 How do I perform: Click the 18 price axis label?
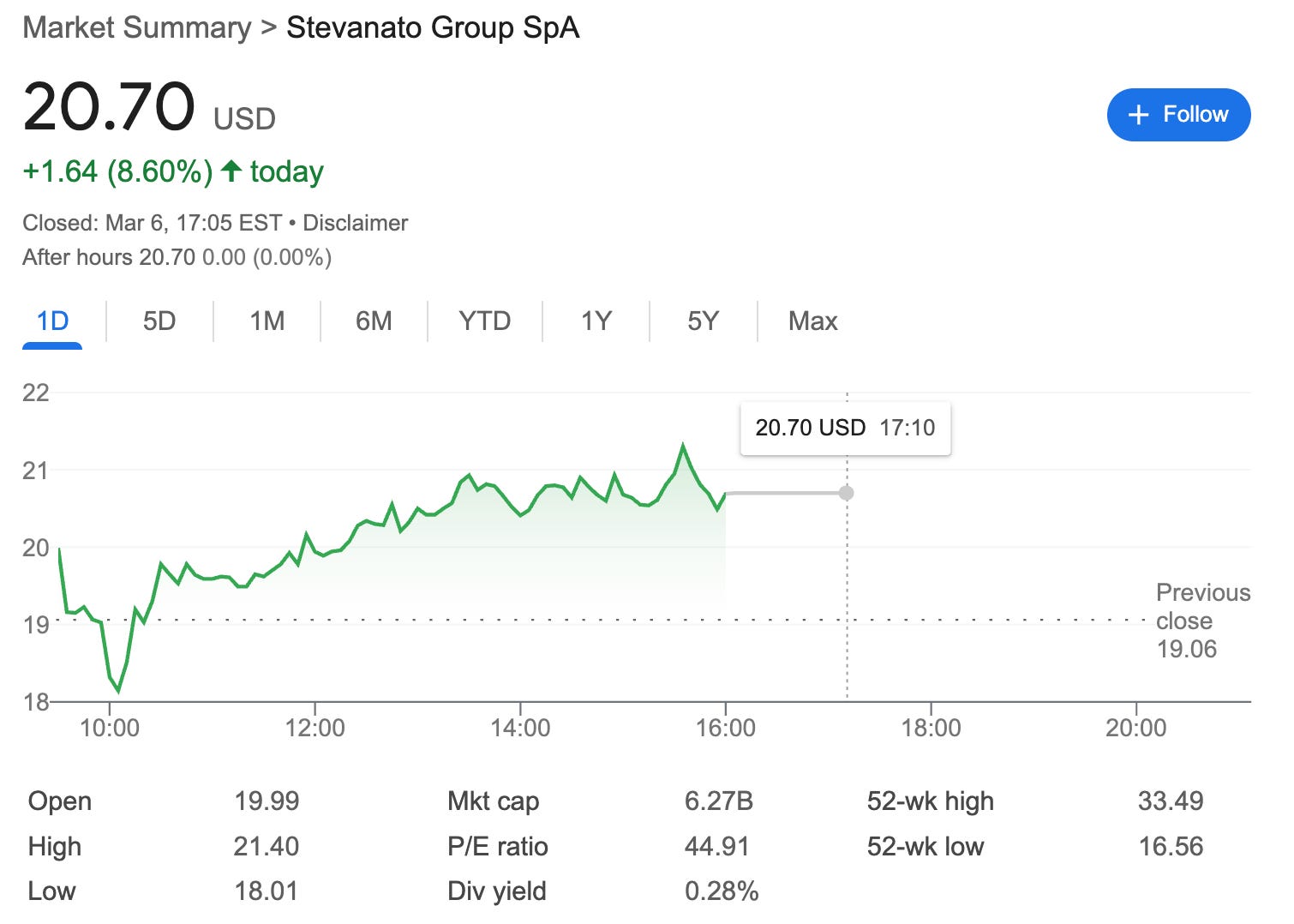click(x=36, y=702)
